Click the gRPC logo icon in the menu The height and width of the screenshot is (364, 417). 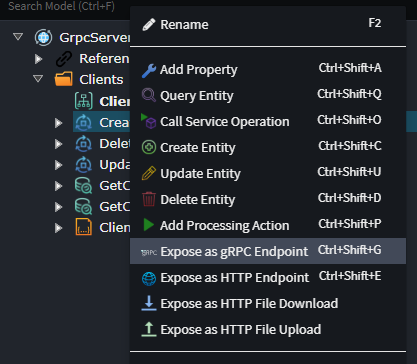(x=149, y=252)
